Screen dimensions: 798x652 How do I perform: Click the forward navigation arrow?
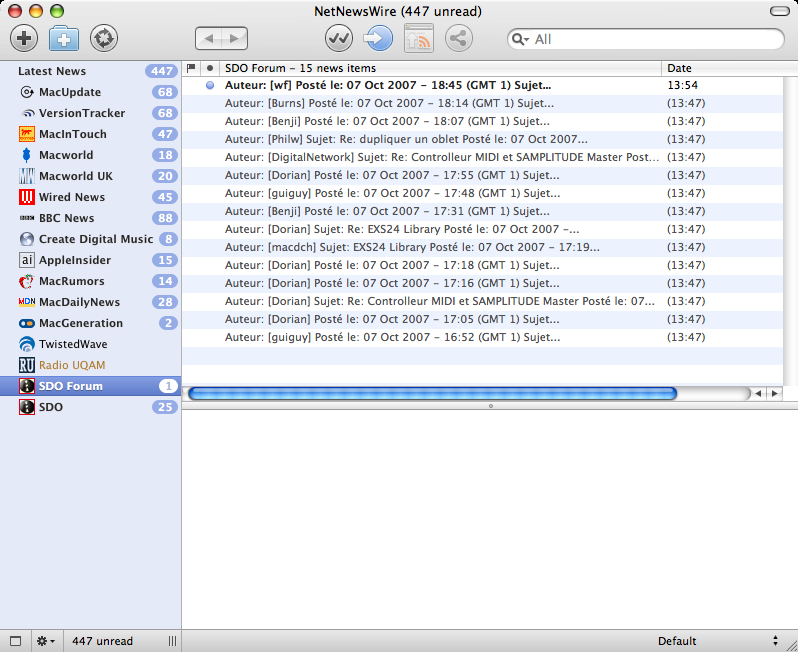coord(235,38)
